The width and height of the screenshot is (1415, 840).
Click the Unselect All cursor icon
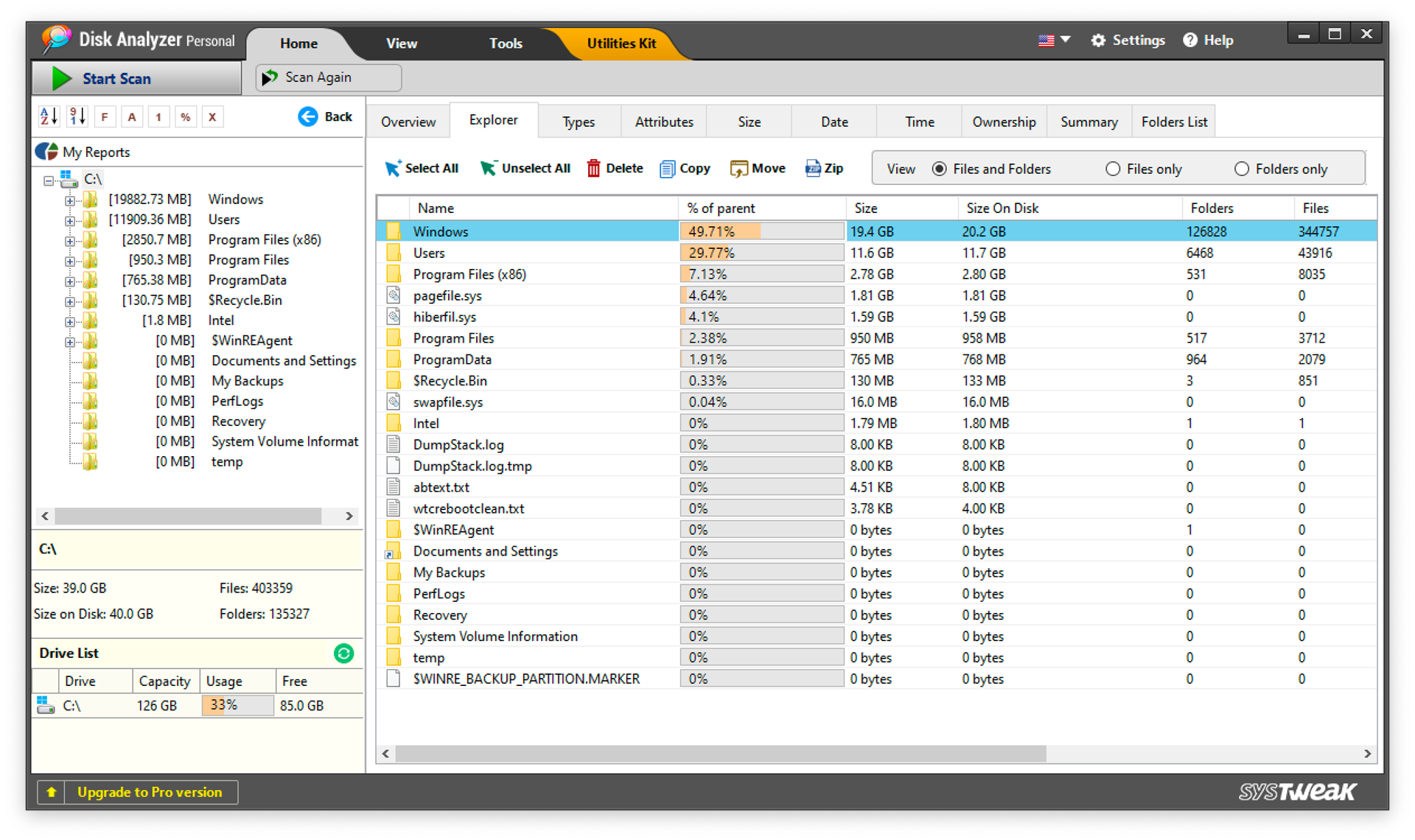click(x=488, y=169)
